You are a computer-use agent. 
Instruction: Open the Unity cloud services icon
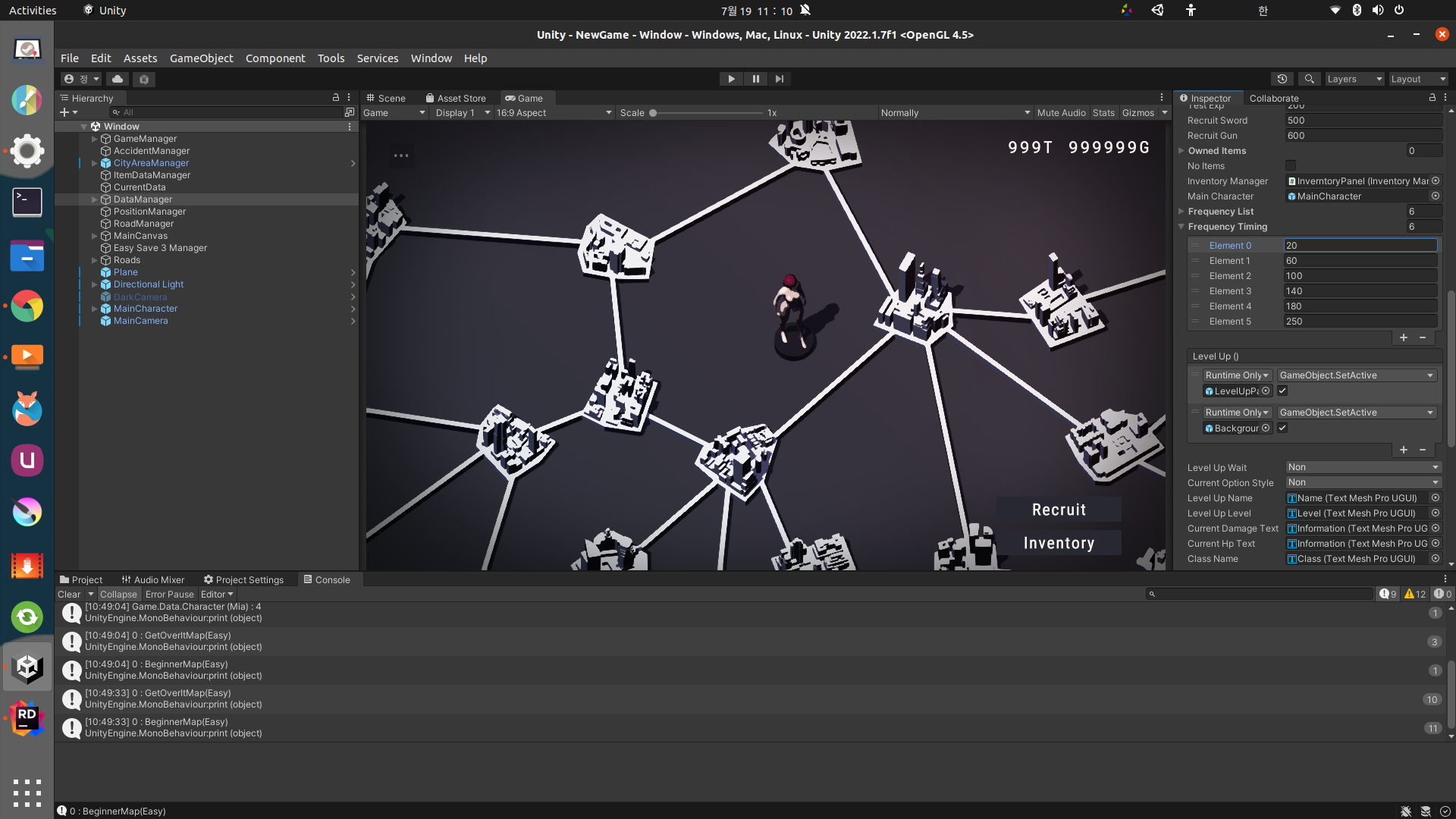point(118,79)
